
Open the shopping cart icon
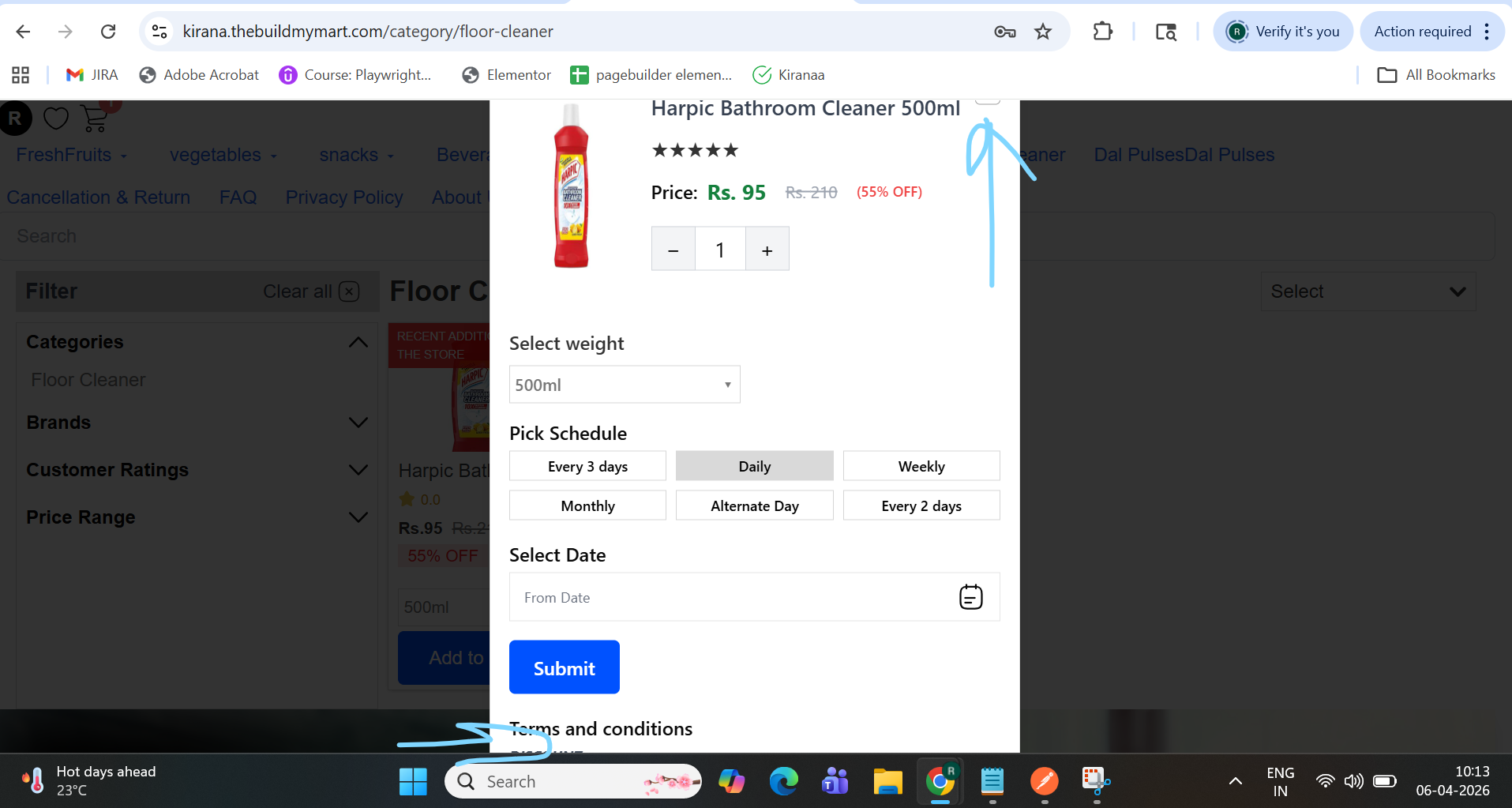coord(96,118)
